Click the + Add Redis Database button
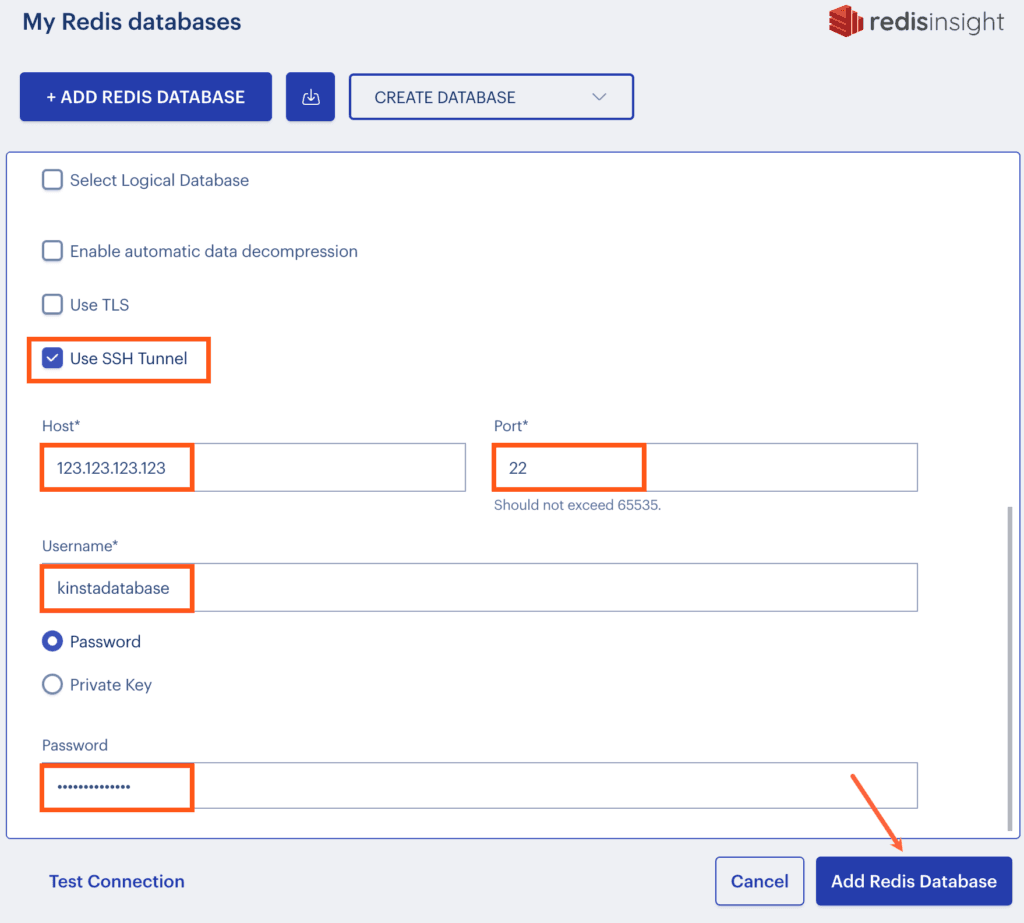The image size is (1024, 923). click(146, 97)
